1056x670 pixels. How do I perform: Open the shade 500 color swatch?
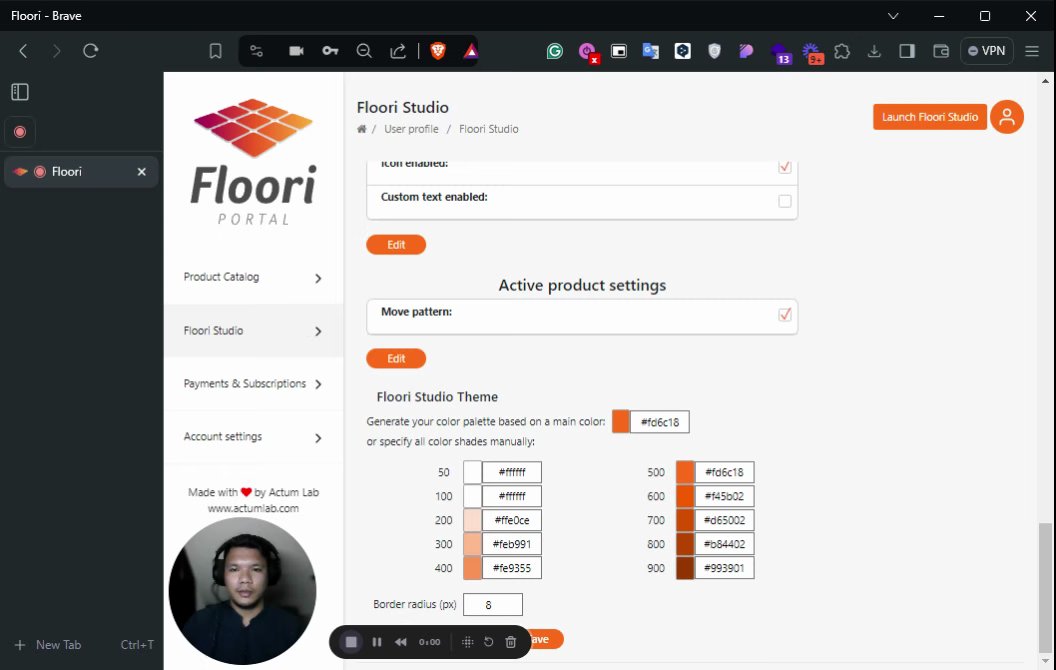click(x=685, y=472)
